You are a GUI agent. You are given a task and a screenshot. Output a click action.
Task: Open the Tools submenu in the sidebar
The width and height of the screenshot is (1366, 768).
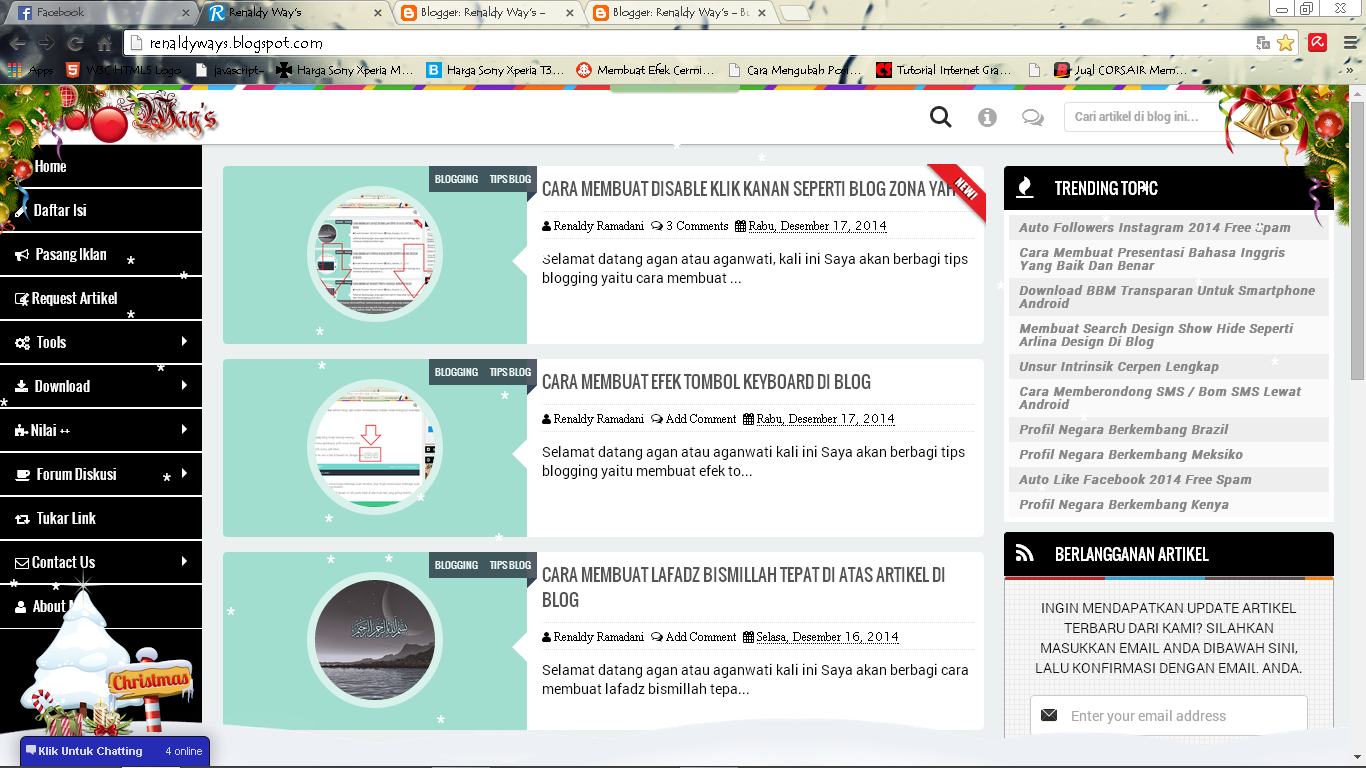point(101,342)
